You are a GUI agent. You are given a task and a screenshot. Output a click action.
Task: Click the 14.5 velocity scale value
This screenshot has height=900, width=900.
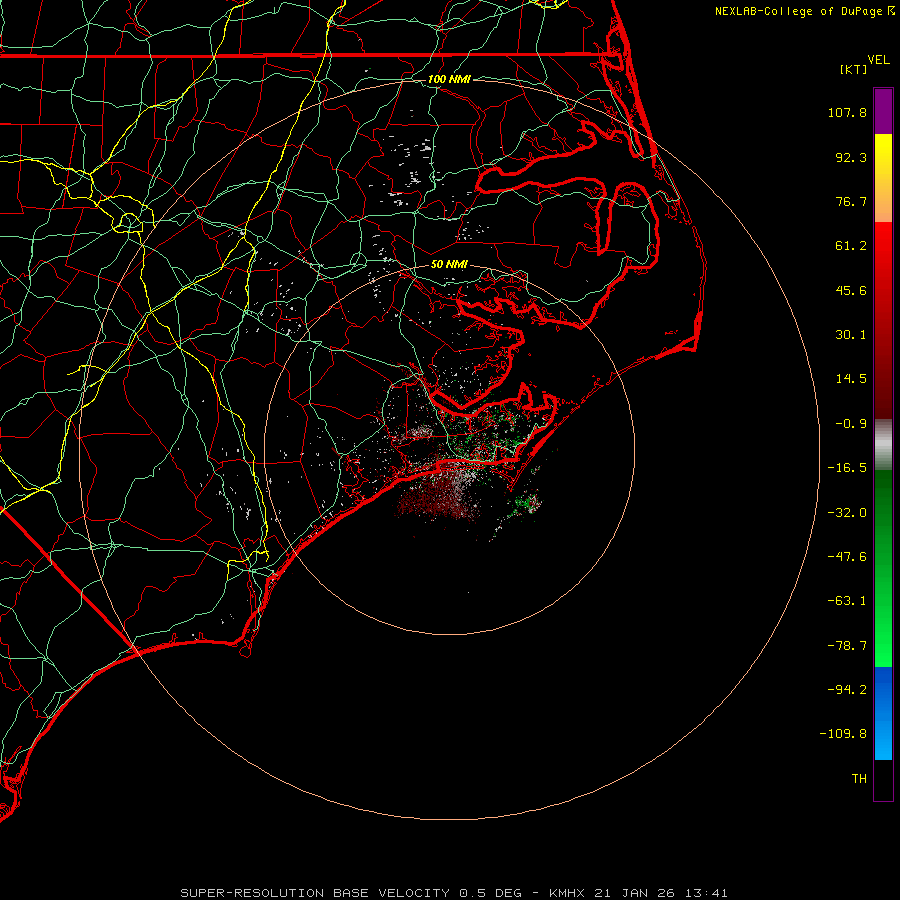[x=851, y=379]
